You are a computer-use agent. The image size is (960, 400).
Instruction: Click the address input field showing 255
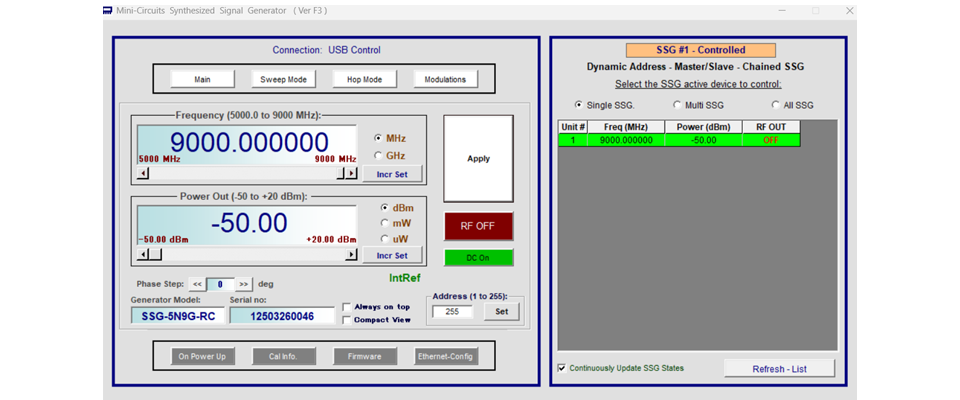[452, 312]
